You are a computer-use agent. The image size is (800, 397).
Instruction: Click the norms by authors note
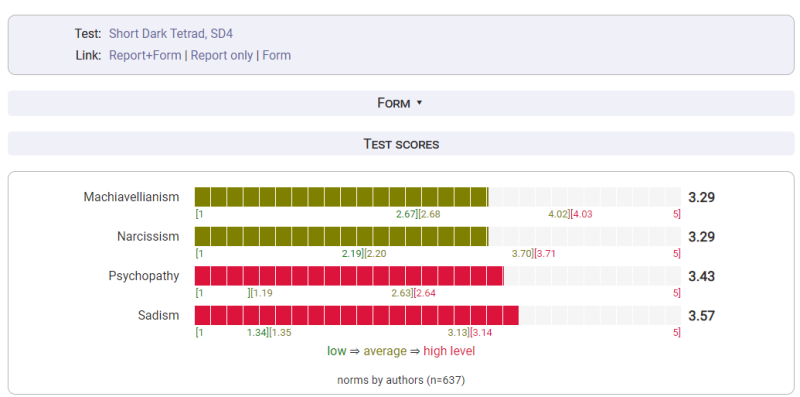tap(401, 380)
